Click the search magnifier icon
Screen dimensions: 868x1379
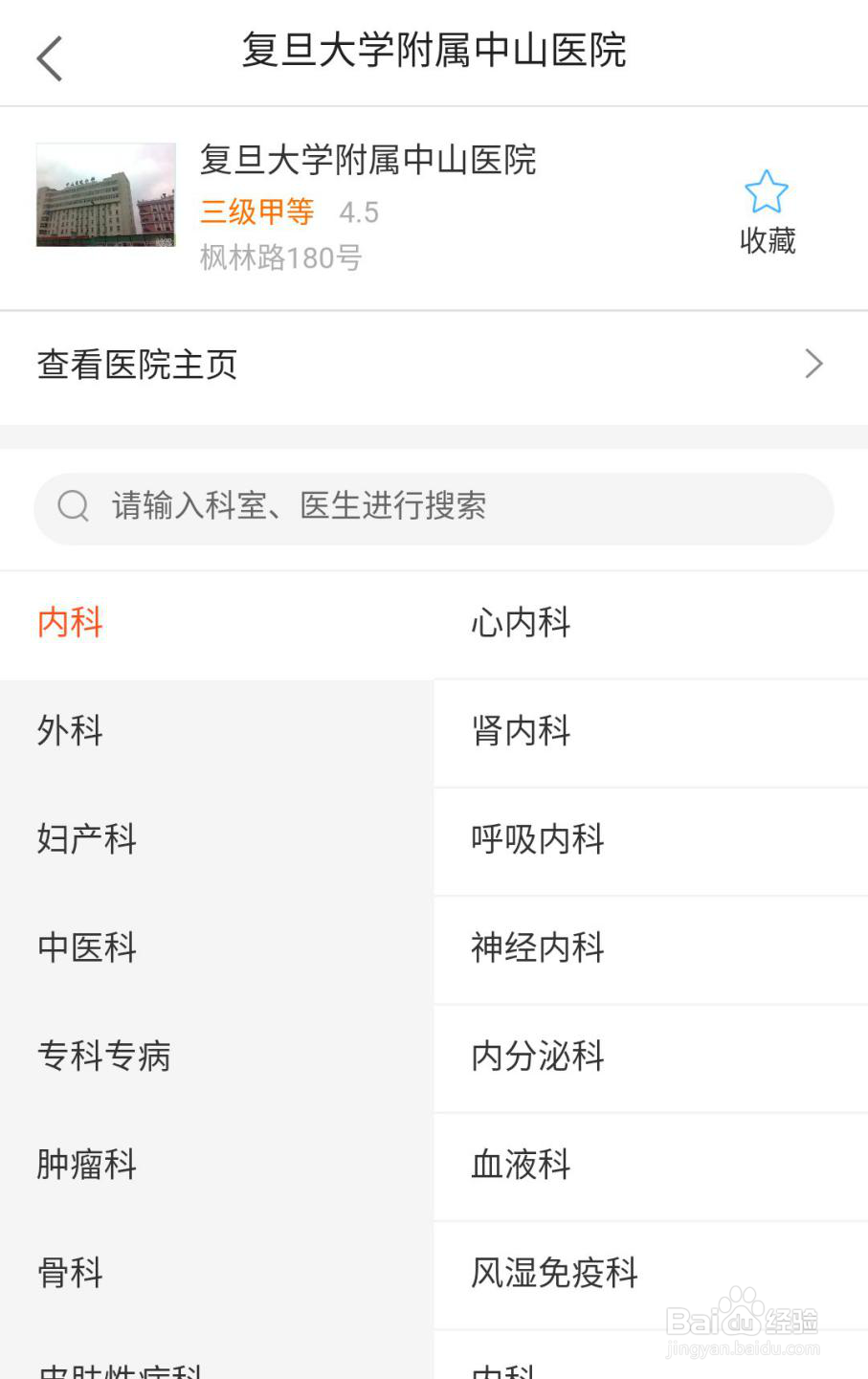pos(74,505)
